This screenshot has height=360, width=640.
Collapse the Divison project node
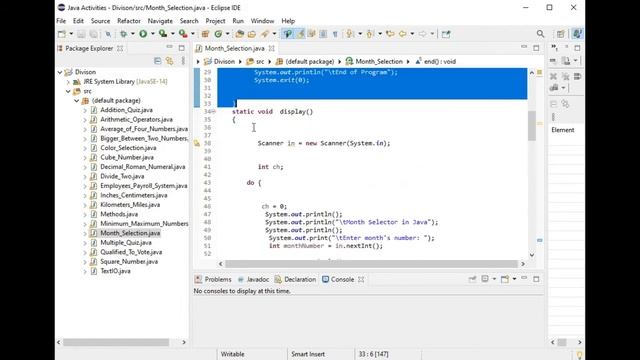coord(60,72)
